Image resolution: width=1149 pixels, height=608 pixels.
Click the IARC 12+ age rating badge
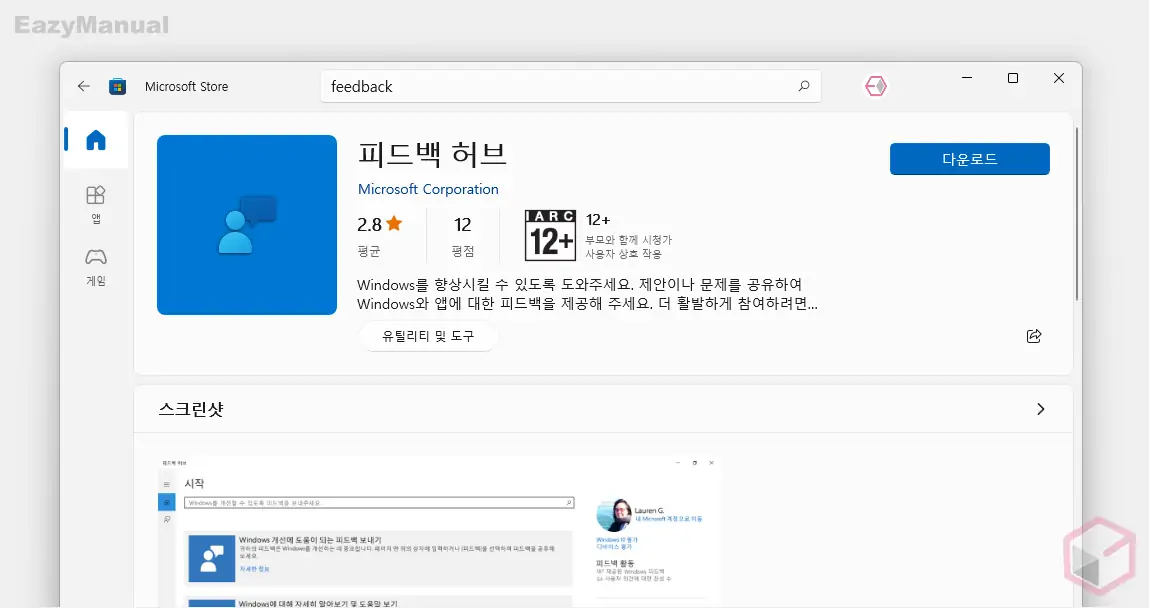(x=549, y=234)
